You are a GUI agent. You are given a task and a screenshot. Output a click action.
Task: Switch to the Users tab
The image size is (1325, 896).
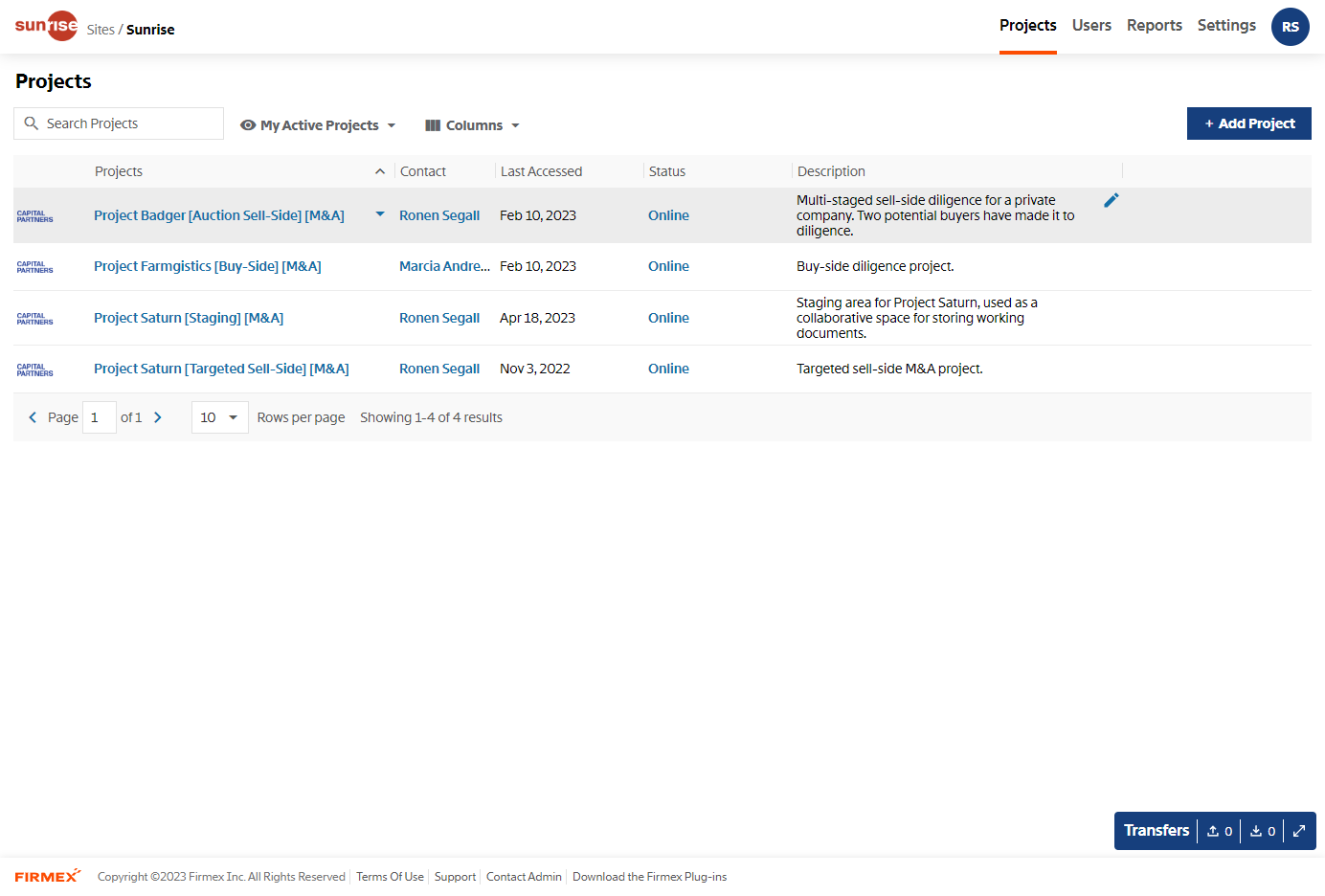click(1091, 26)
